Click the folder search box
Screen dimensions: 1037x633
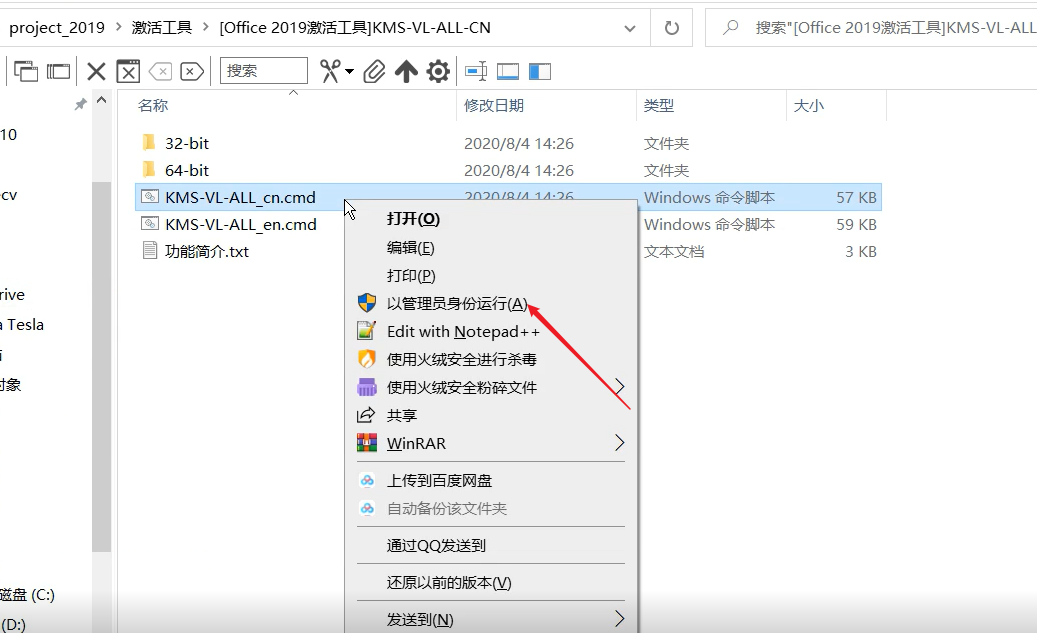coord(873,28)
